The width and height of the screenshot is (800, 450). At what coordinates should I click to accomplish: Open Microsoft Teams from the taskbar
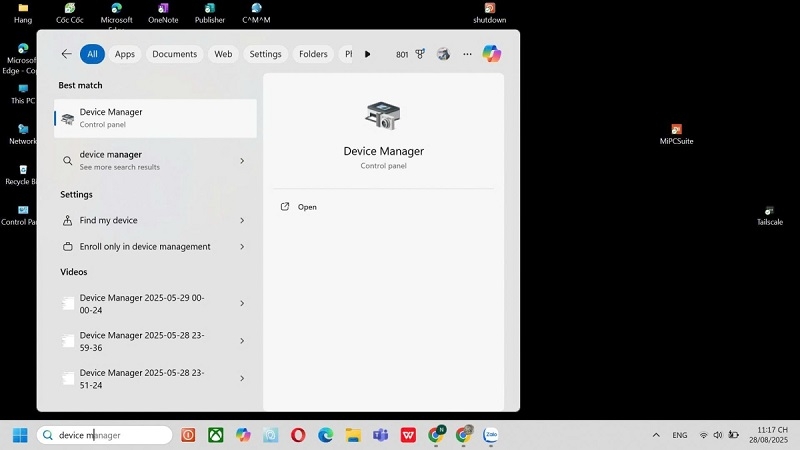[x=380, y=435]
